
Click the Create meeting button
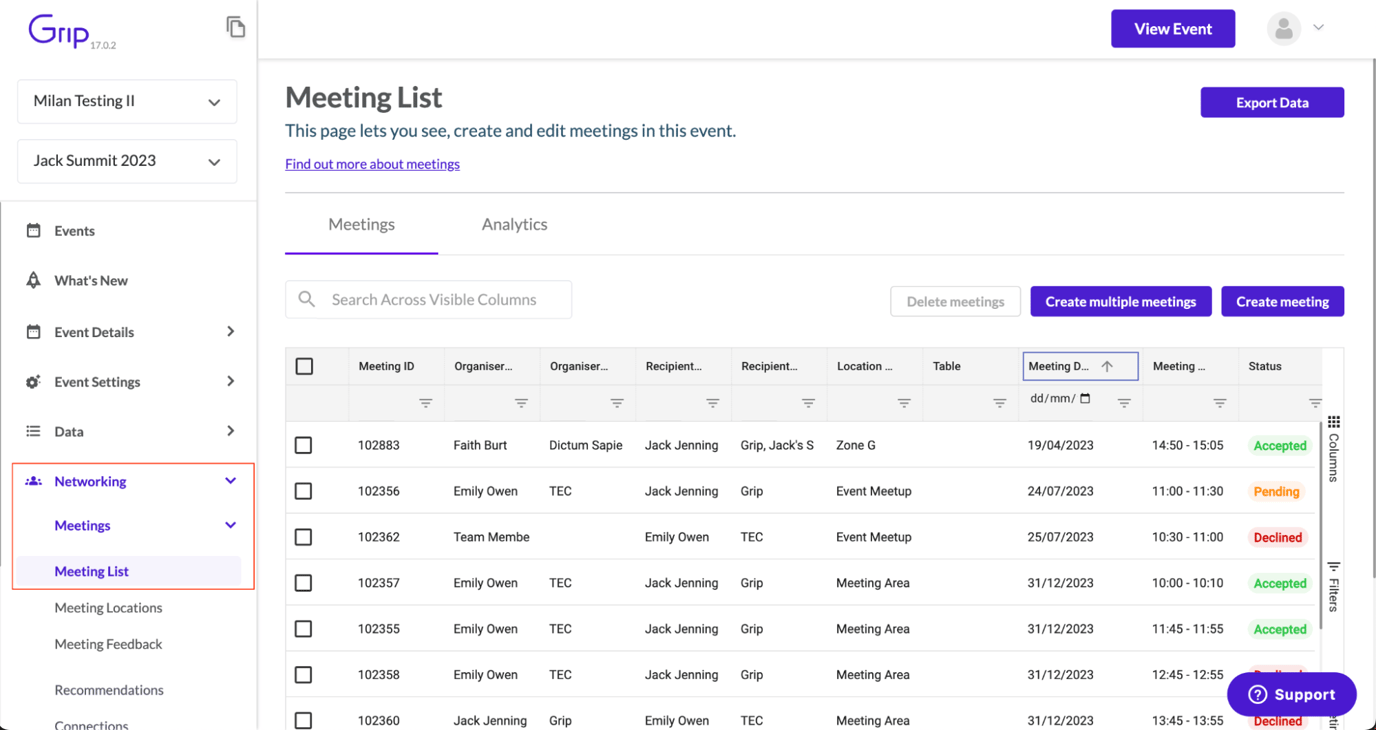click(1282, 301)
